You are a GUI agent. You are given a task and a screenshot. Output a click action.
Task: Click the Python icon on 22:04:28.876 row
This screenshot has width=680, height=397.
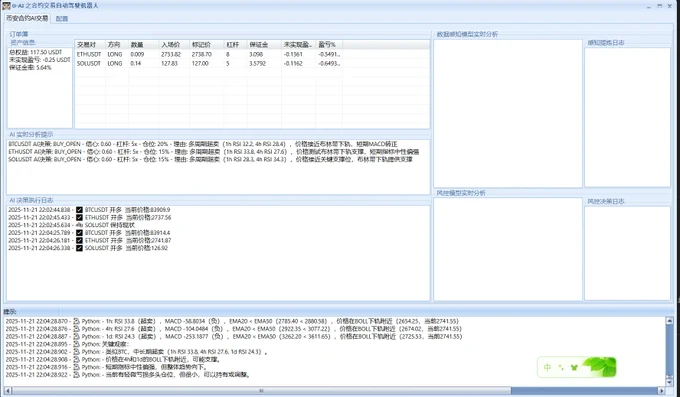(x=76, y=329)
